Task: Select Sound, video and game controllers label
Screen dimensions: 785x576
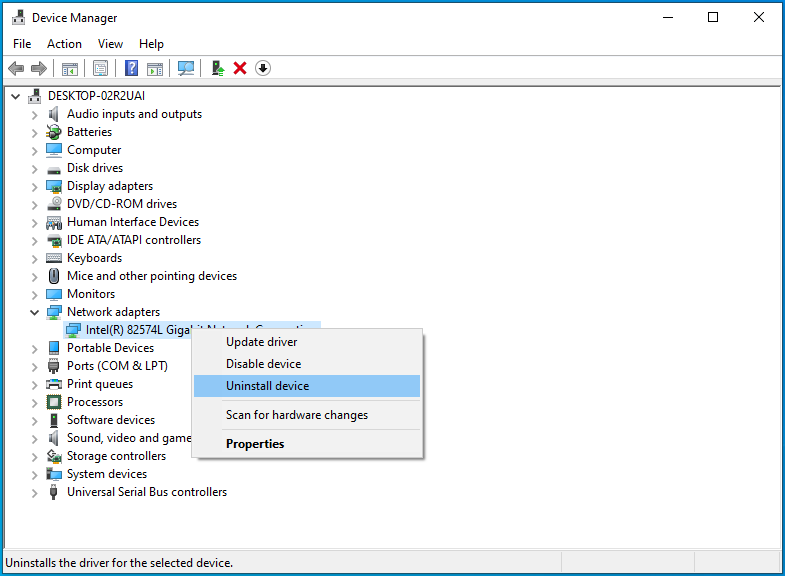Action: tap(129, 438)
